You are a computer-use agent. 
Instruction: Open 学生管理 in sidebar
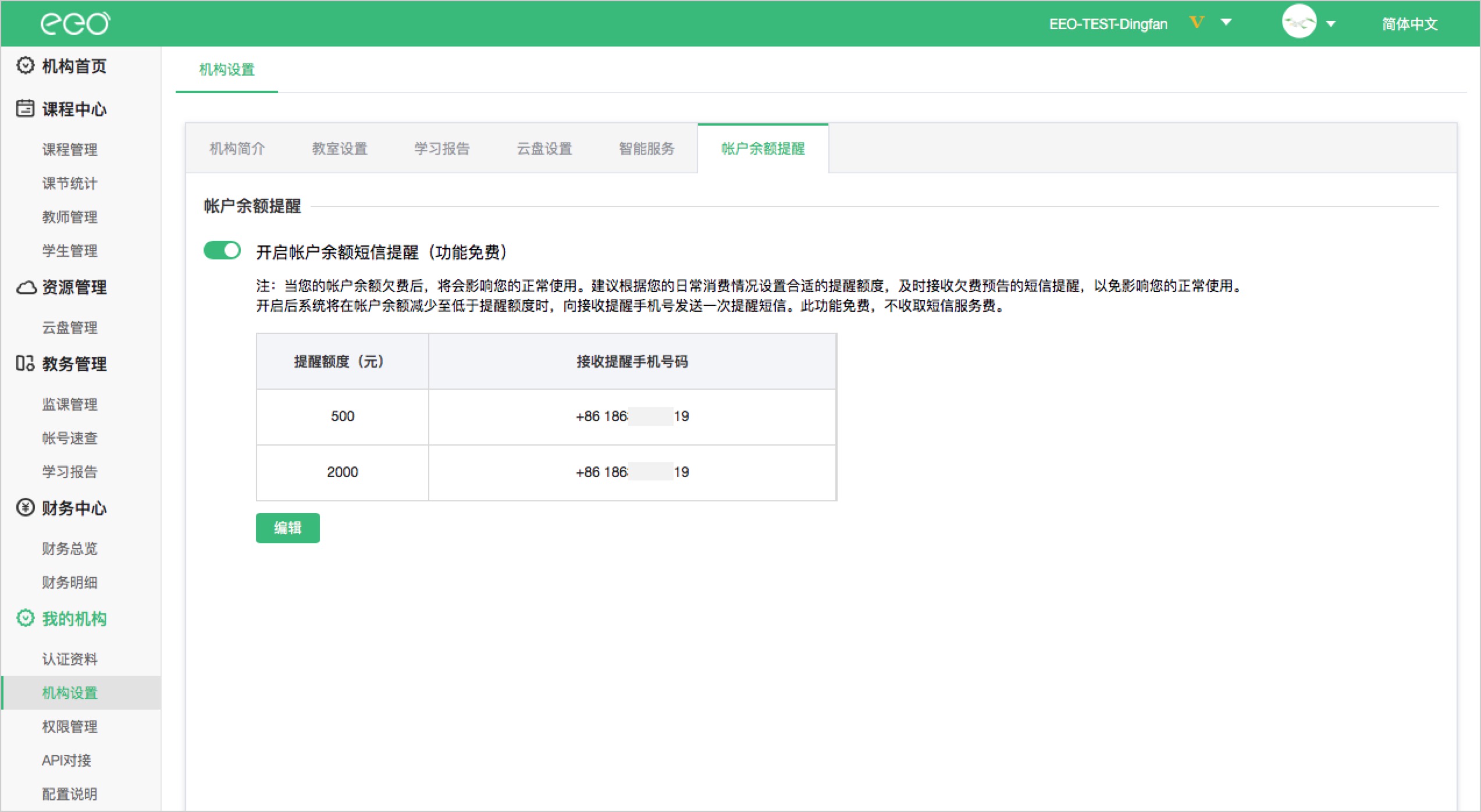click(x=70, y=251)
